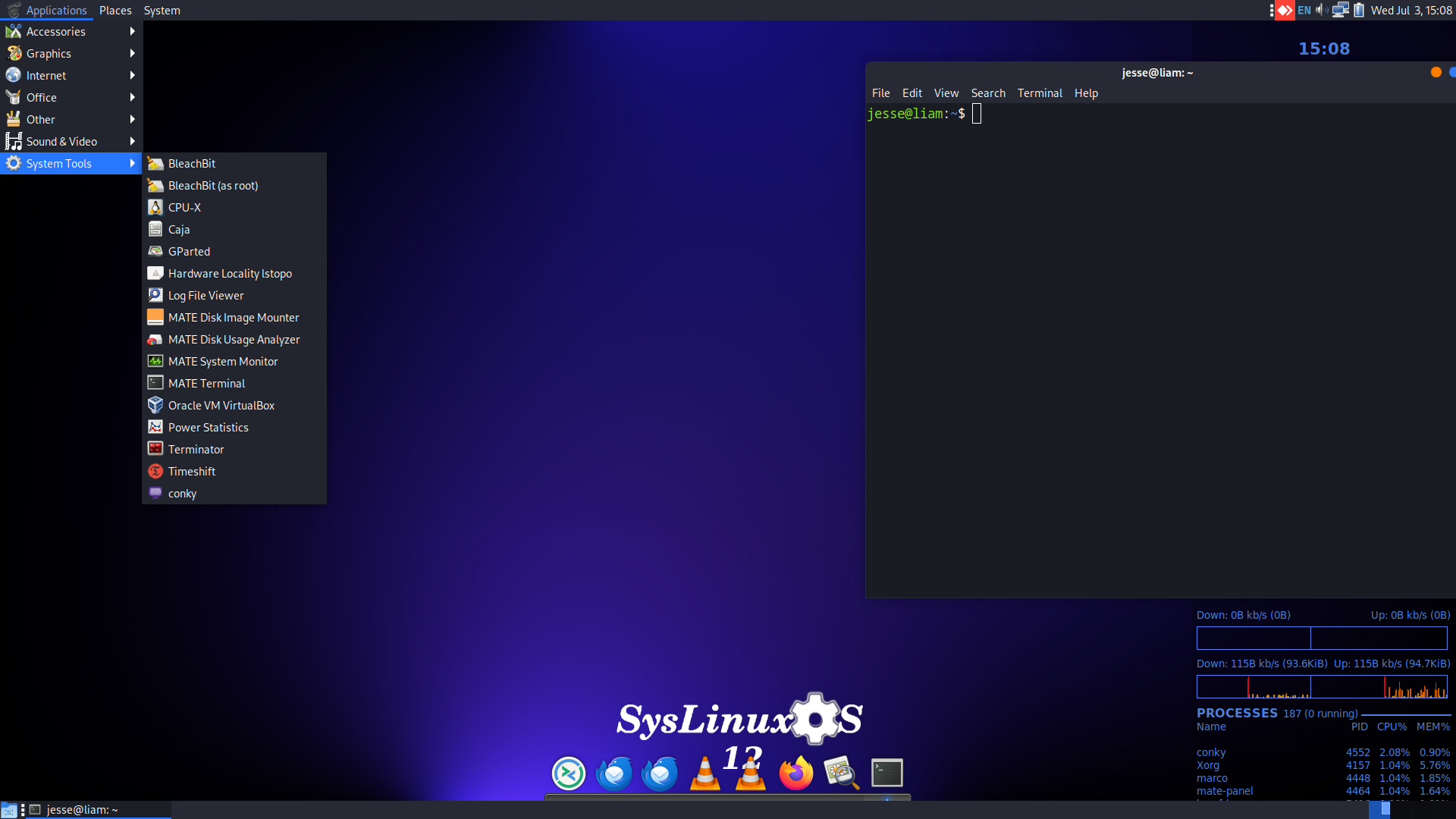Open Log File Viewer
This screenshot has width=1456, height=819.
point(234,296)
